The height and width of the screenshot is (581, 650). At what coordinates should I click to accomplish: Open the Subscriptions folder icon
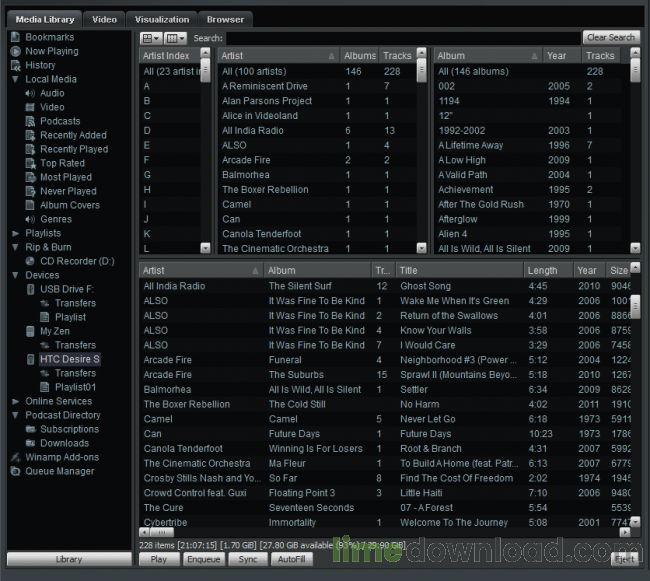(x=30, y=429)
